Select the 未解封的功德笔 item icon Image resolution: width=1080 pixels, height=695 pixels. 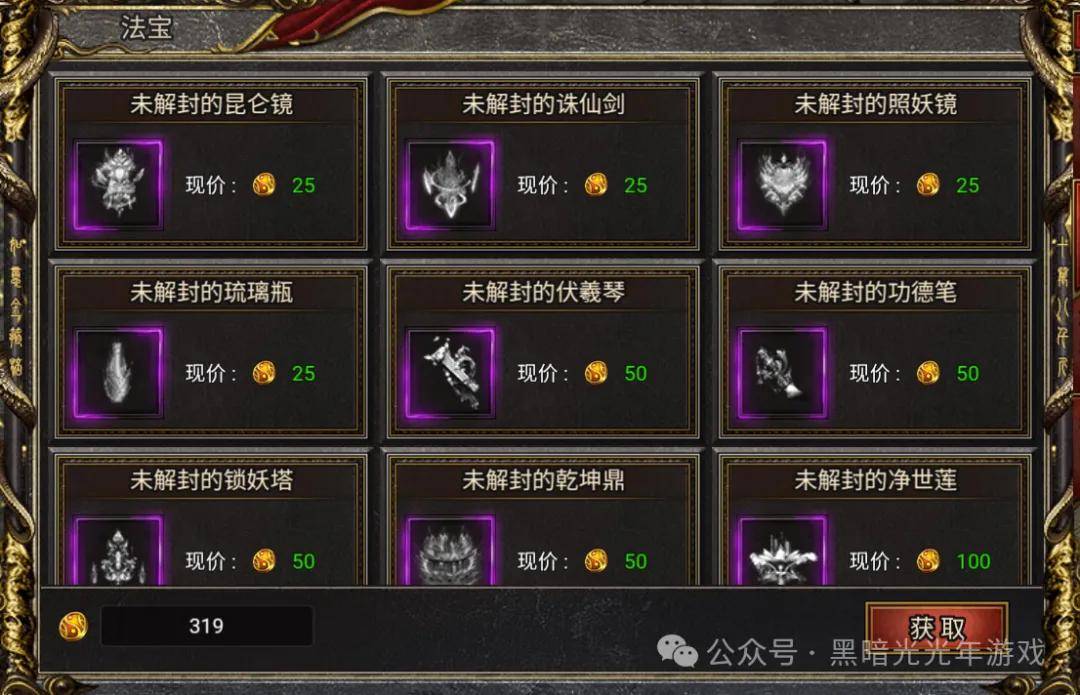[x=782, y=373]
